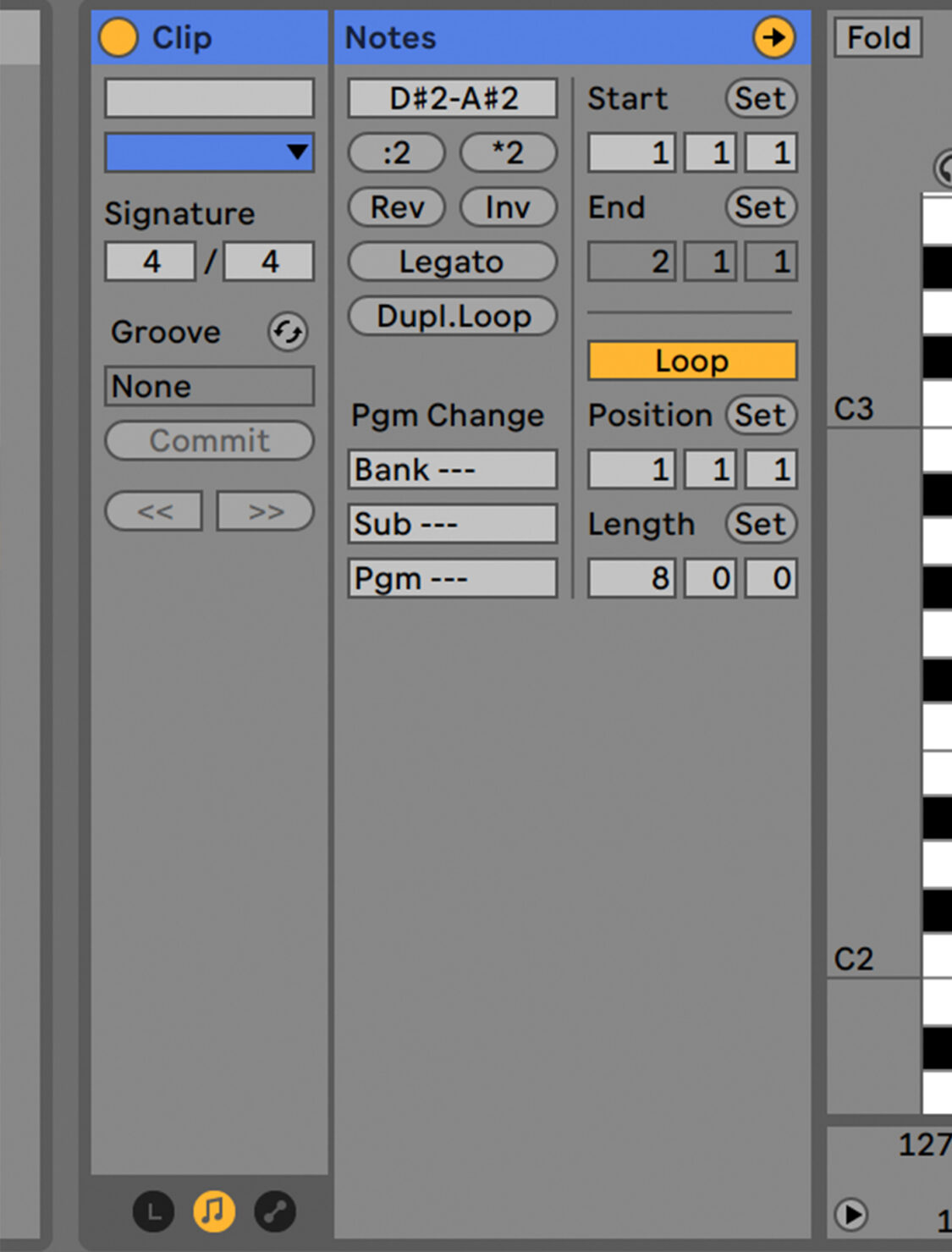The width and height of the screenshot is (952, 1252).
Task: Show the Launch box with L icon
Action: tap(153, 1211)
